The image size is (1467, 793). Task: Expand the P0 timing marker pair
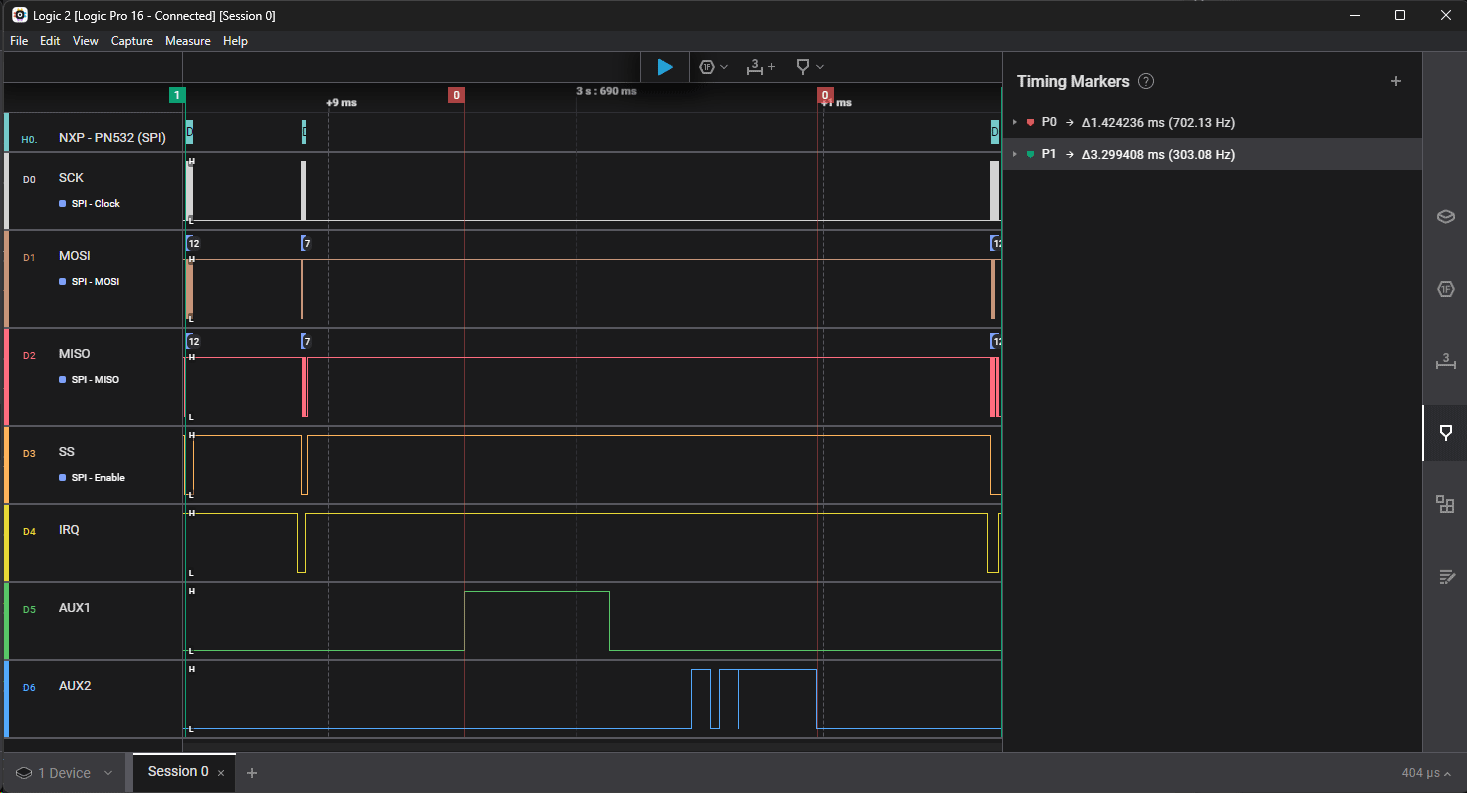click(x=1014, y=122)
